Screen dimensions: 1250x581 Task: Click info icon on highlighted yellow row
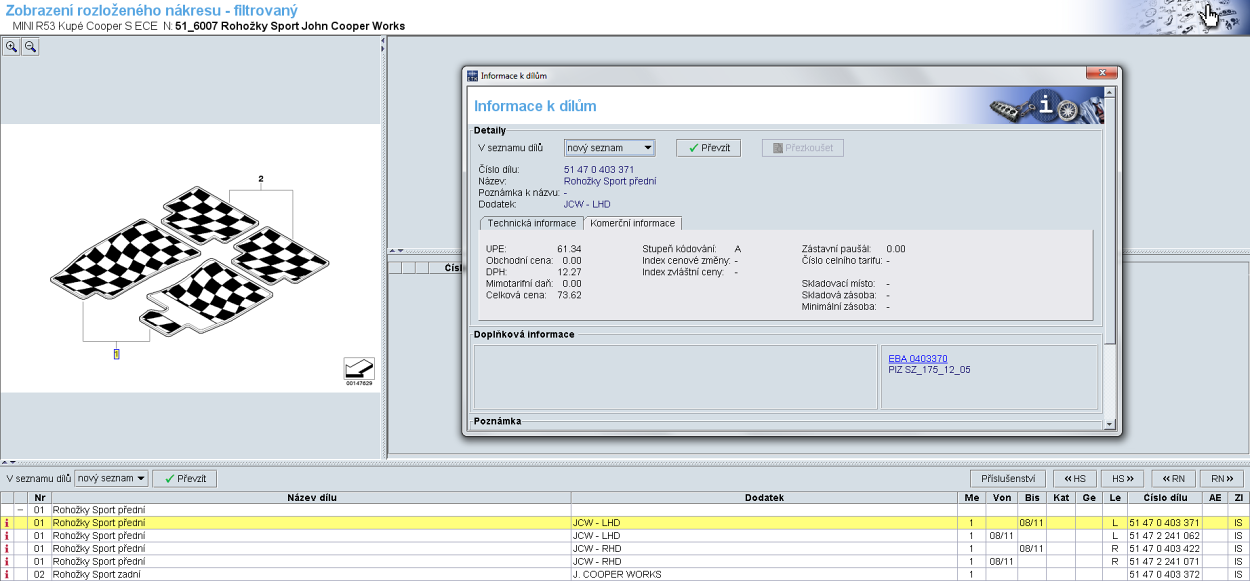click(x=7, y=523)
